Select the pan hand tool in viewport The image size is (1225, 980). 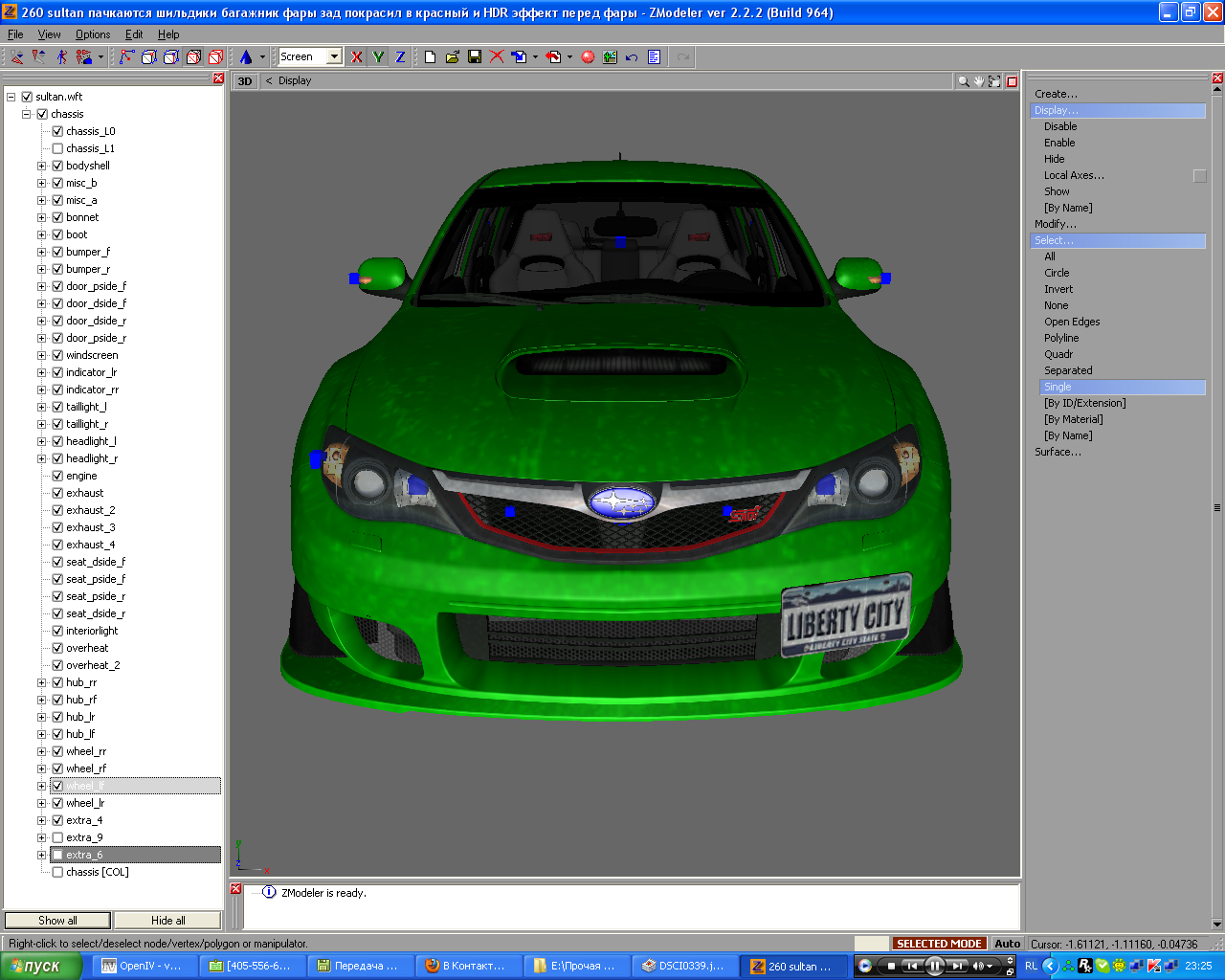pos(979,81)
